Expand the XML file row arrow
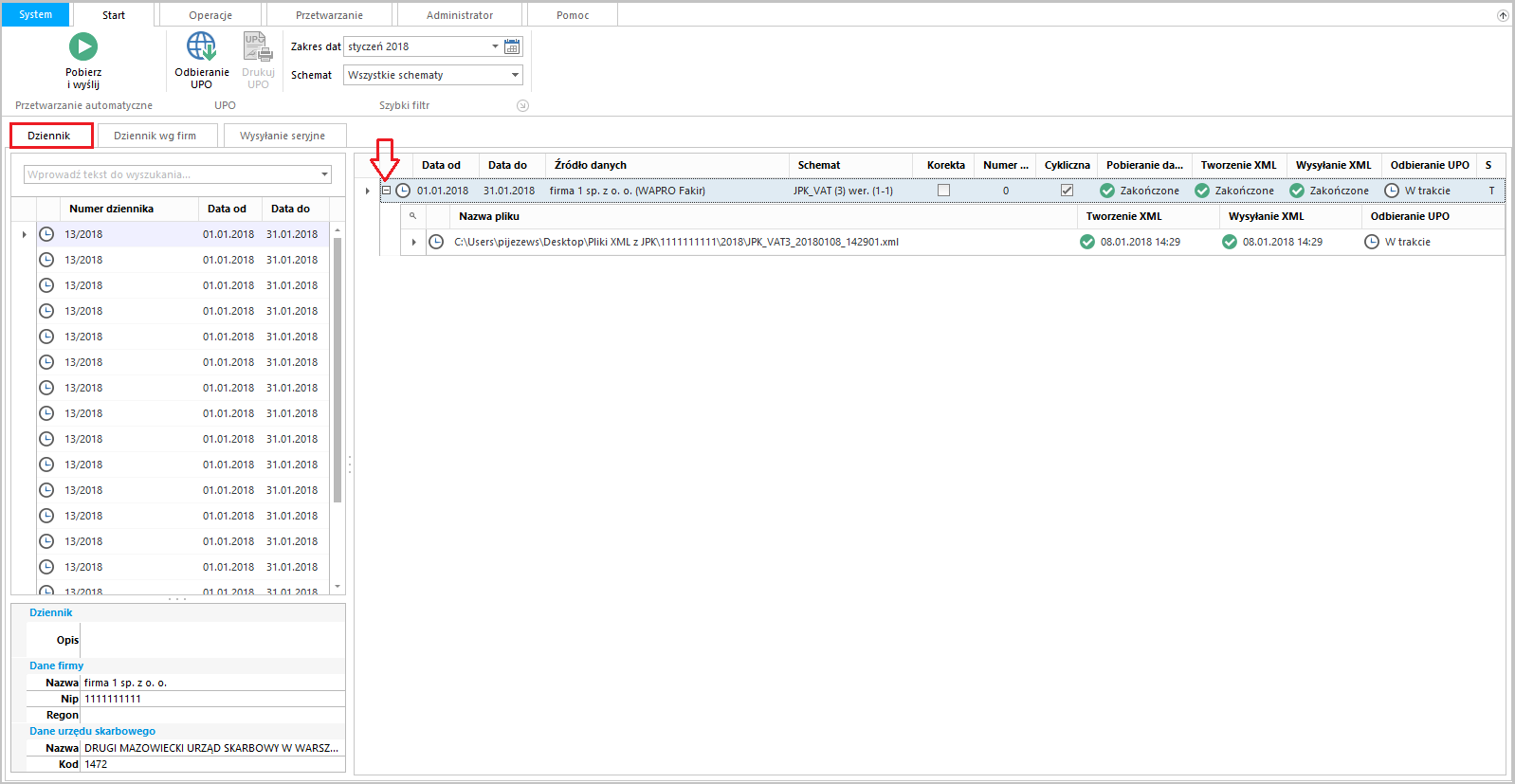 [x=413, y=242]
